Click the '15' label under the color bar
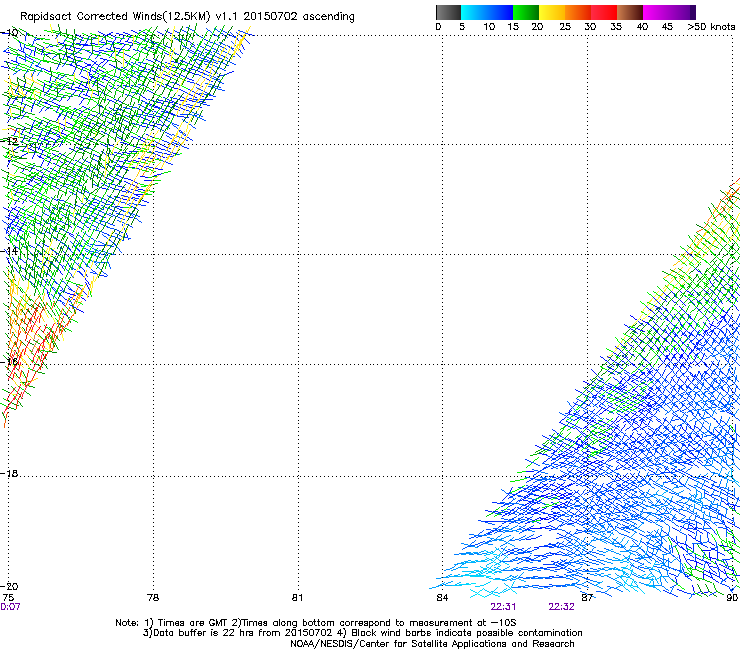This screenshot has width=740, height=650. [x=513, y=26]
